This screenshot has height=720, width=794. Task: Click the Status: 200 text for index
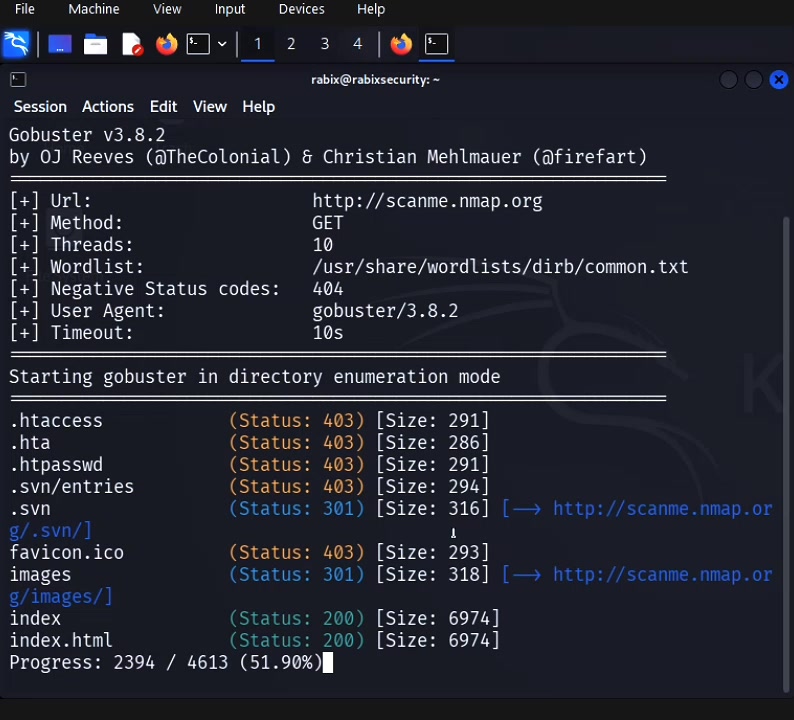tap(297, 619)
